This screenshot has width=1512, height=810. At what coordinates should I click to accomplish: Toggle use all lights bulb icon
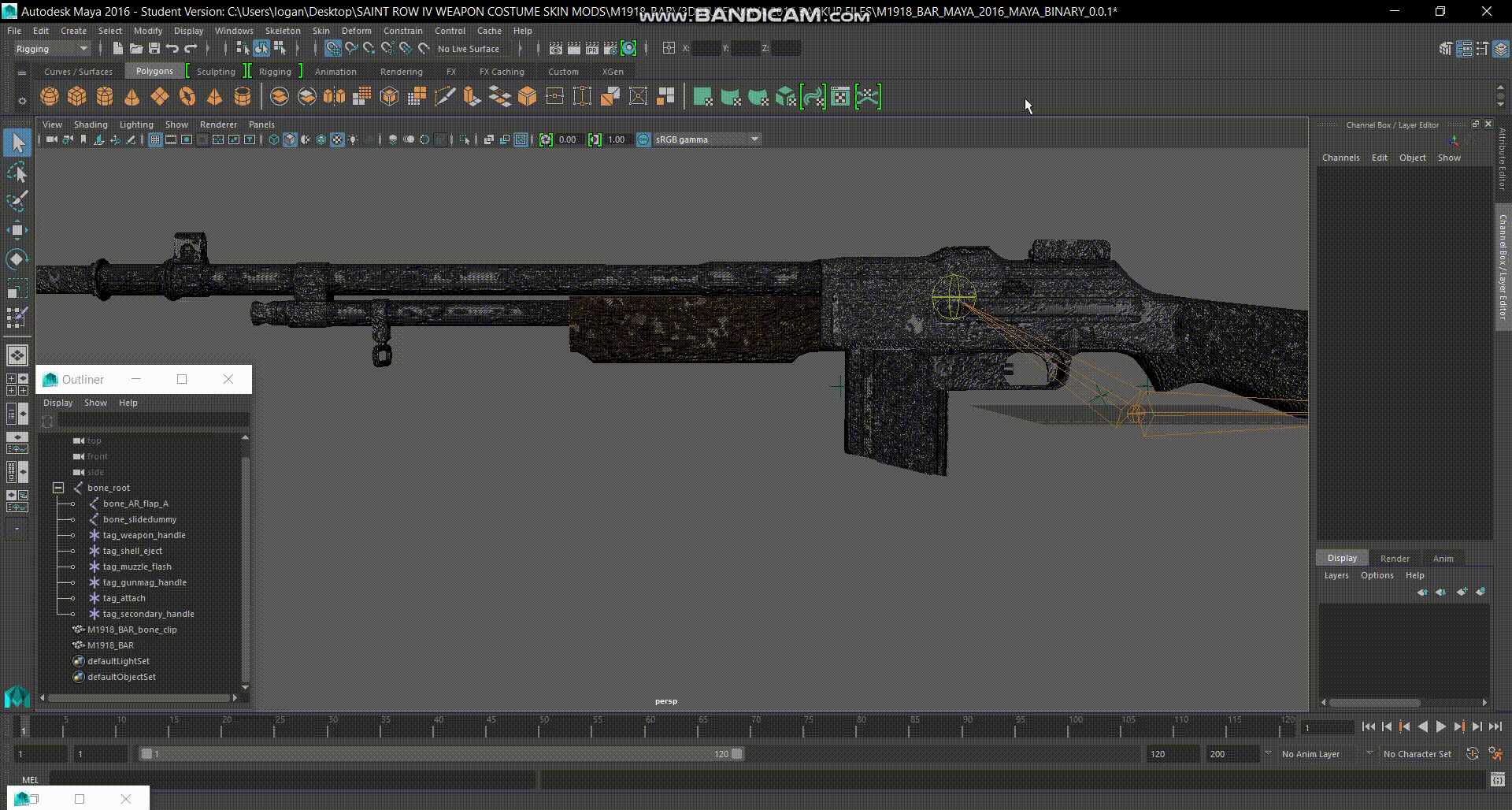[x=354, y=139]
